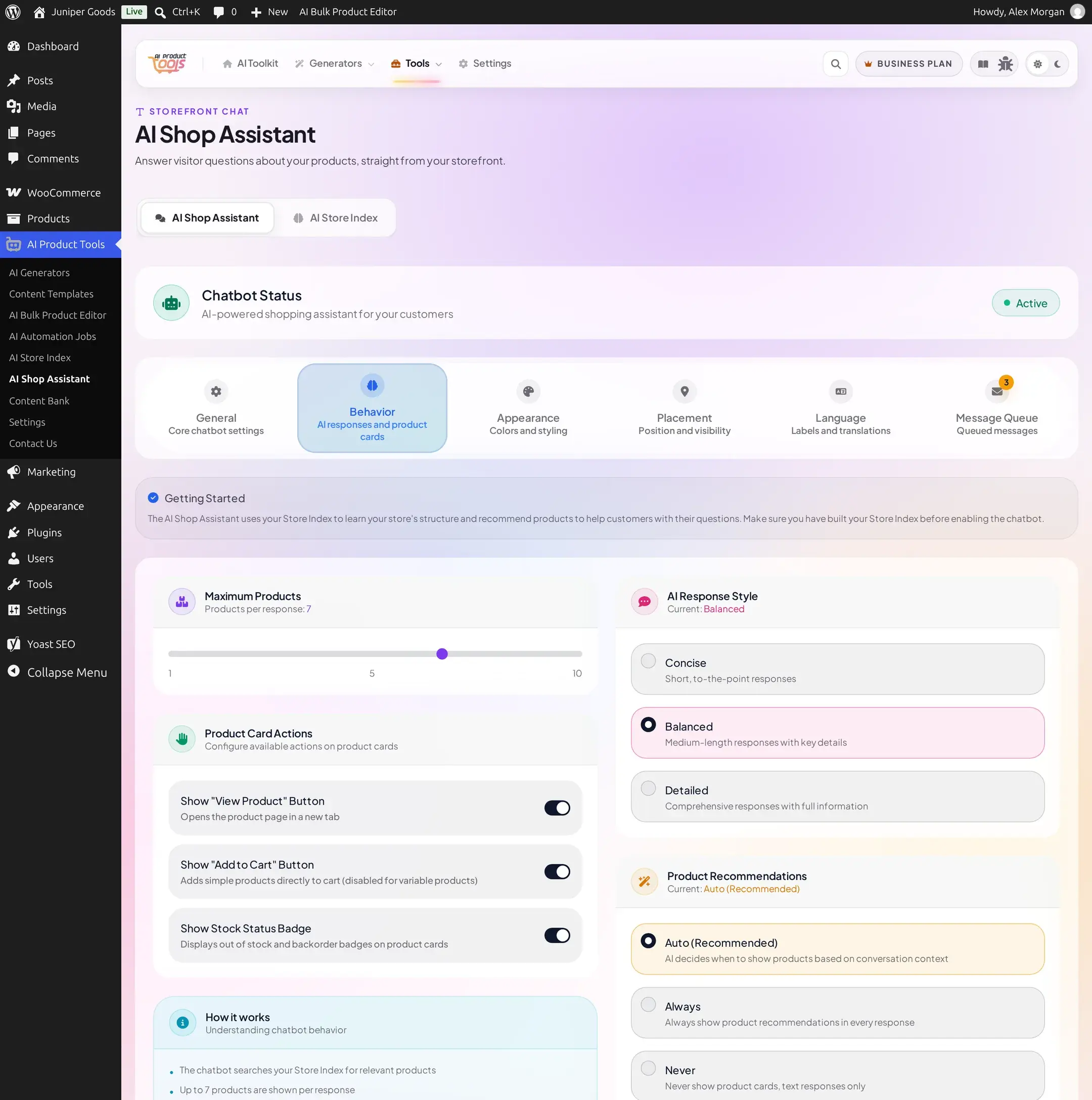Click the Business Plan button
Image resolution: width=1092 pixels, height=1100 pixels.
[909, 64]
